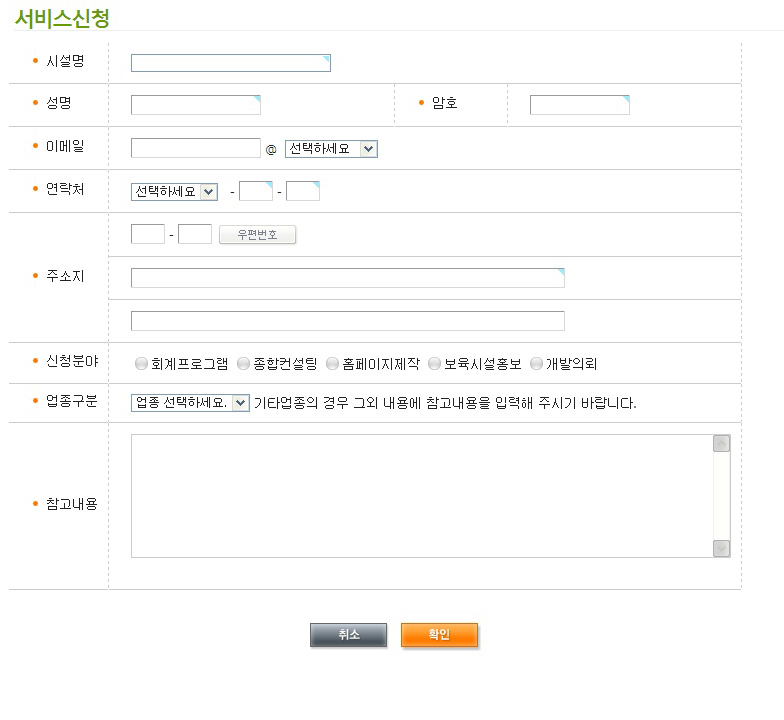784x720 pixels.
Task: Click the first postal code box
Action: (148, 235)
